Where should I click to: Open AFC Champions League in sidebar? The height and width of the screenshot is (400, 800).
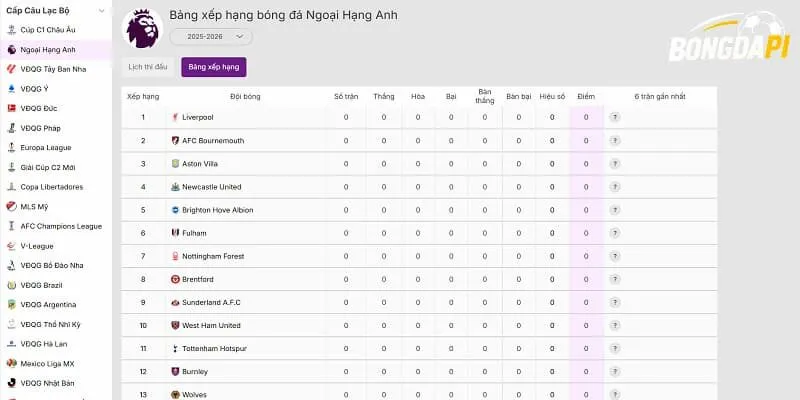61,226
